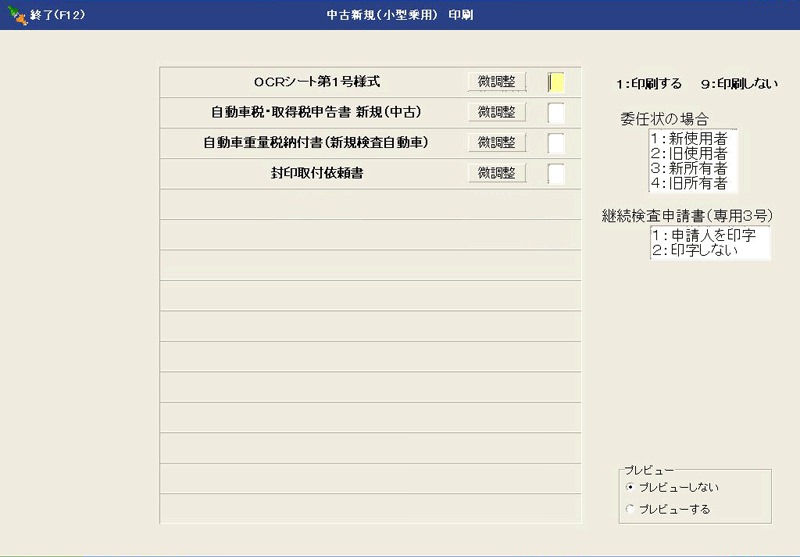Image resolution: width=800 pixels, height=557 pixels.
Task: Click the 1:印刷する legend text
Action: 648,84
